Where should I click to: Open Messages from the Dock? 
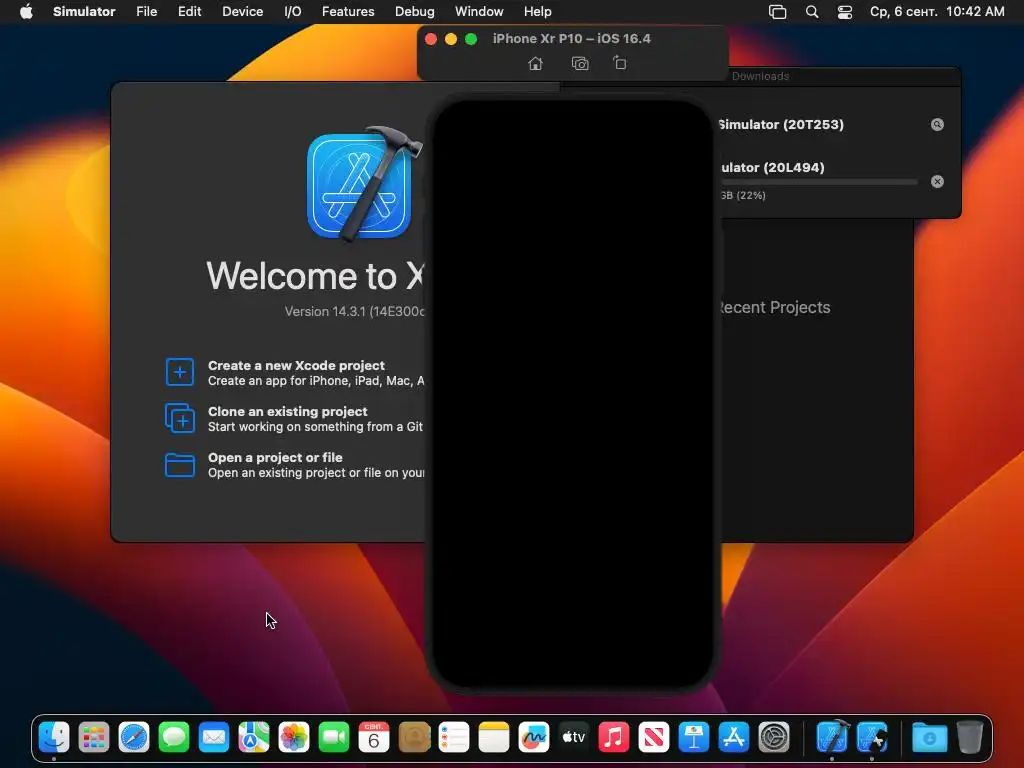click(174, 738)
